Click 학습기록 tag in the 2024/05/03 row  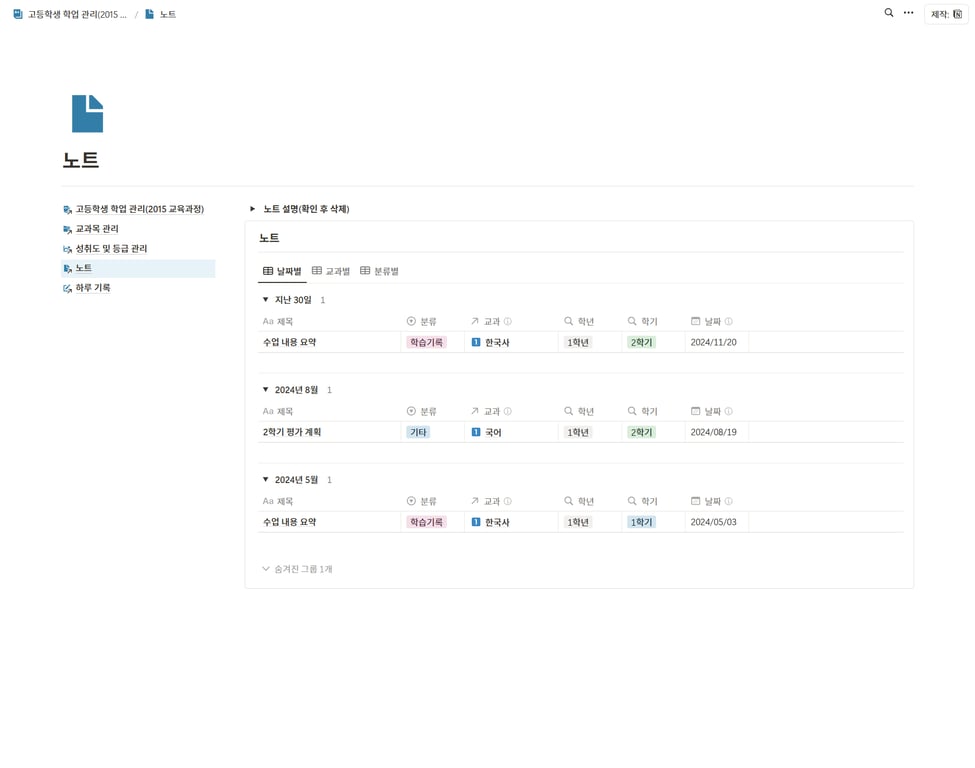pos(426,522)
